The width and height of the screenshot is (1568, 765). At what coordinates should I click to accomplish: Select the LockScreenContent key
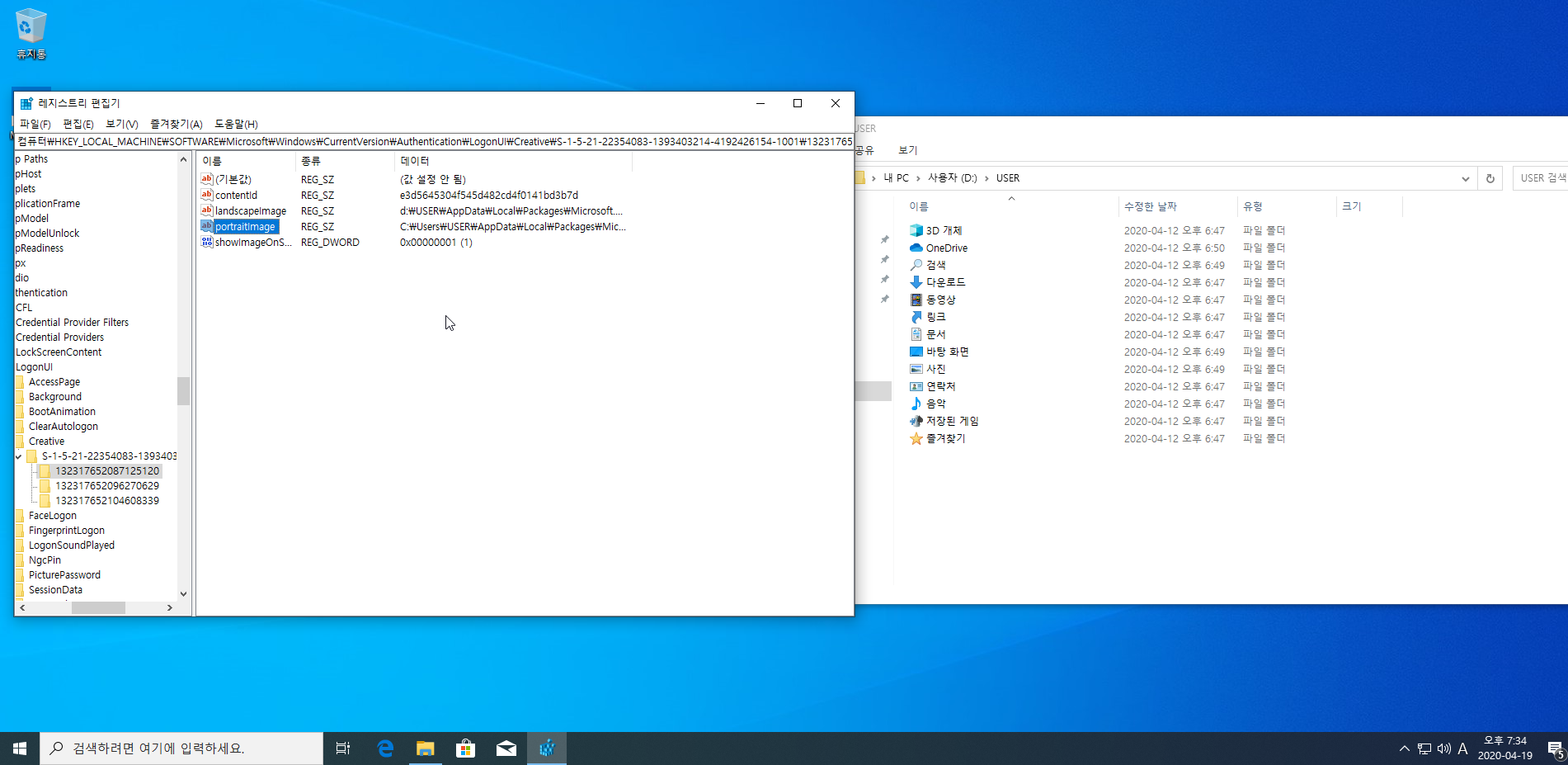[59, 352]
